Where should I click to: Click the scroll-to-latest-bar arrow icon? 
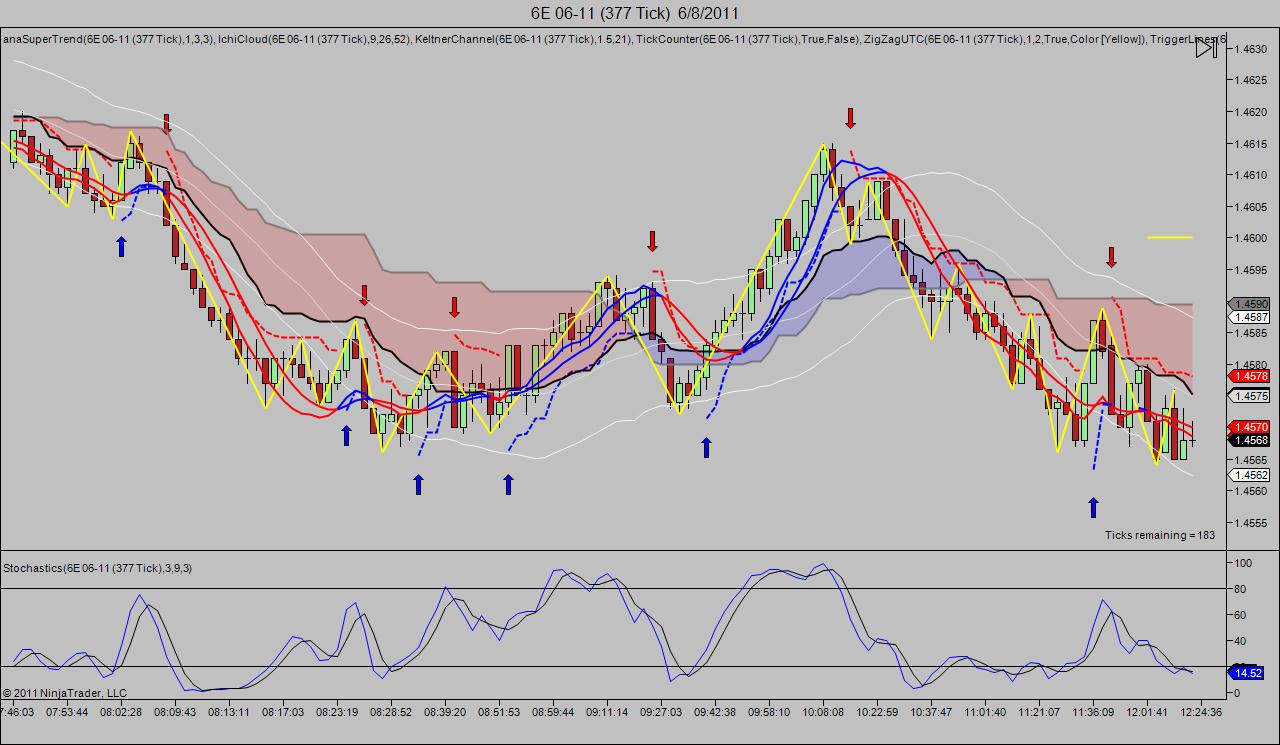(x=1207, y=47)
